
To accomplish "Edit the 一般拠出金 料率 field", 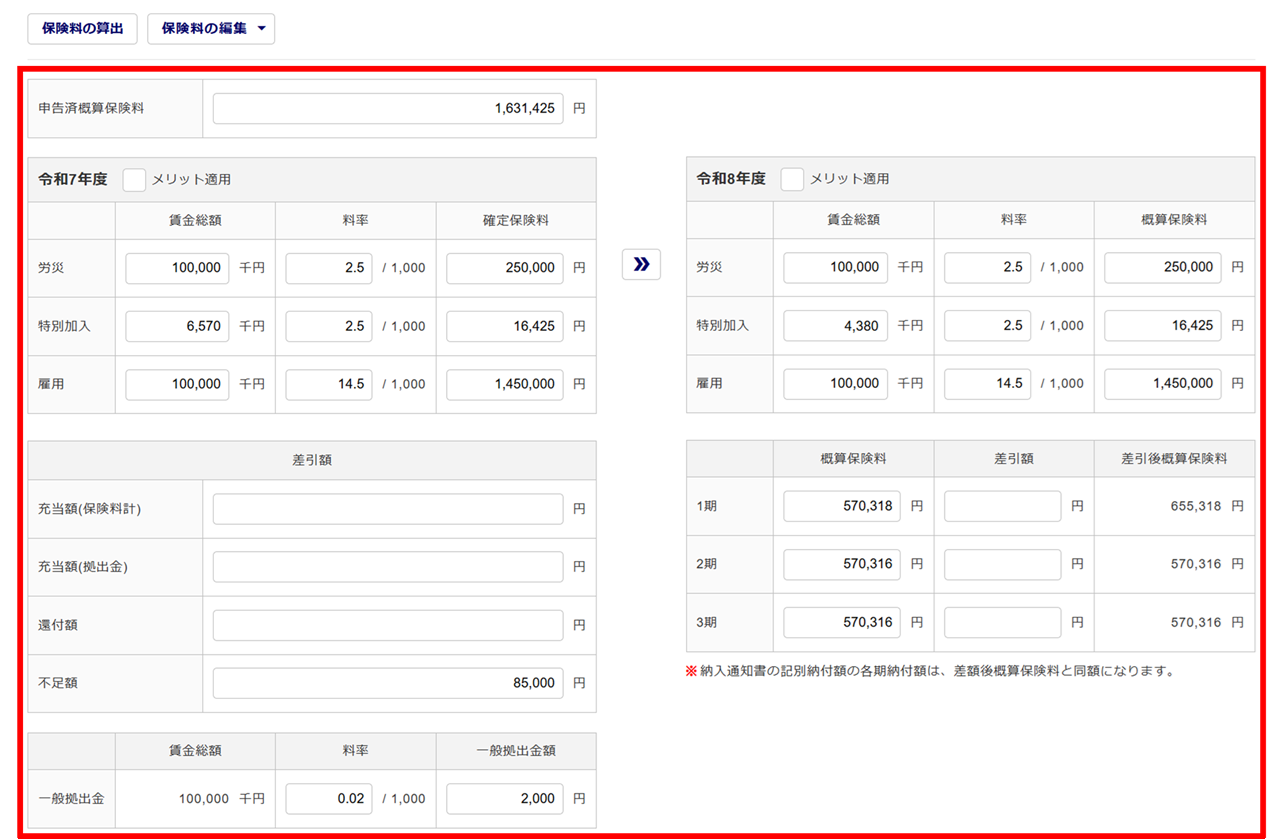I will pos(329,799).
